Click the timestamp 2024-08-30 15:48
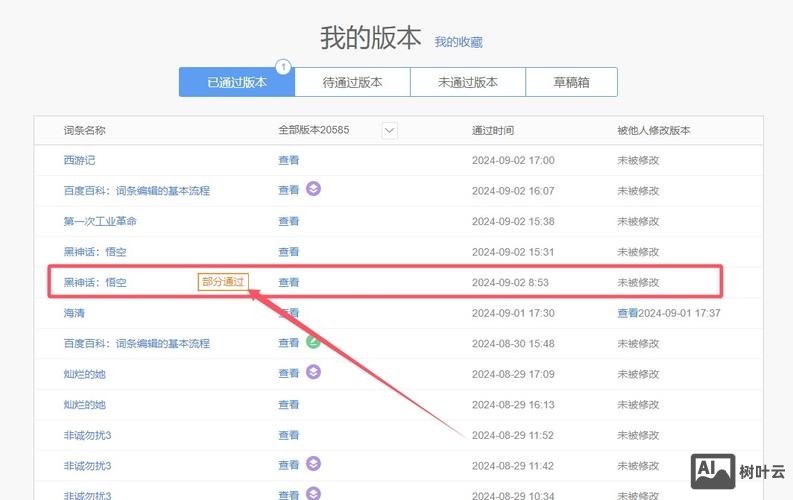 [513, 344]
